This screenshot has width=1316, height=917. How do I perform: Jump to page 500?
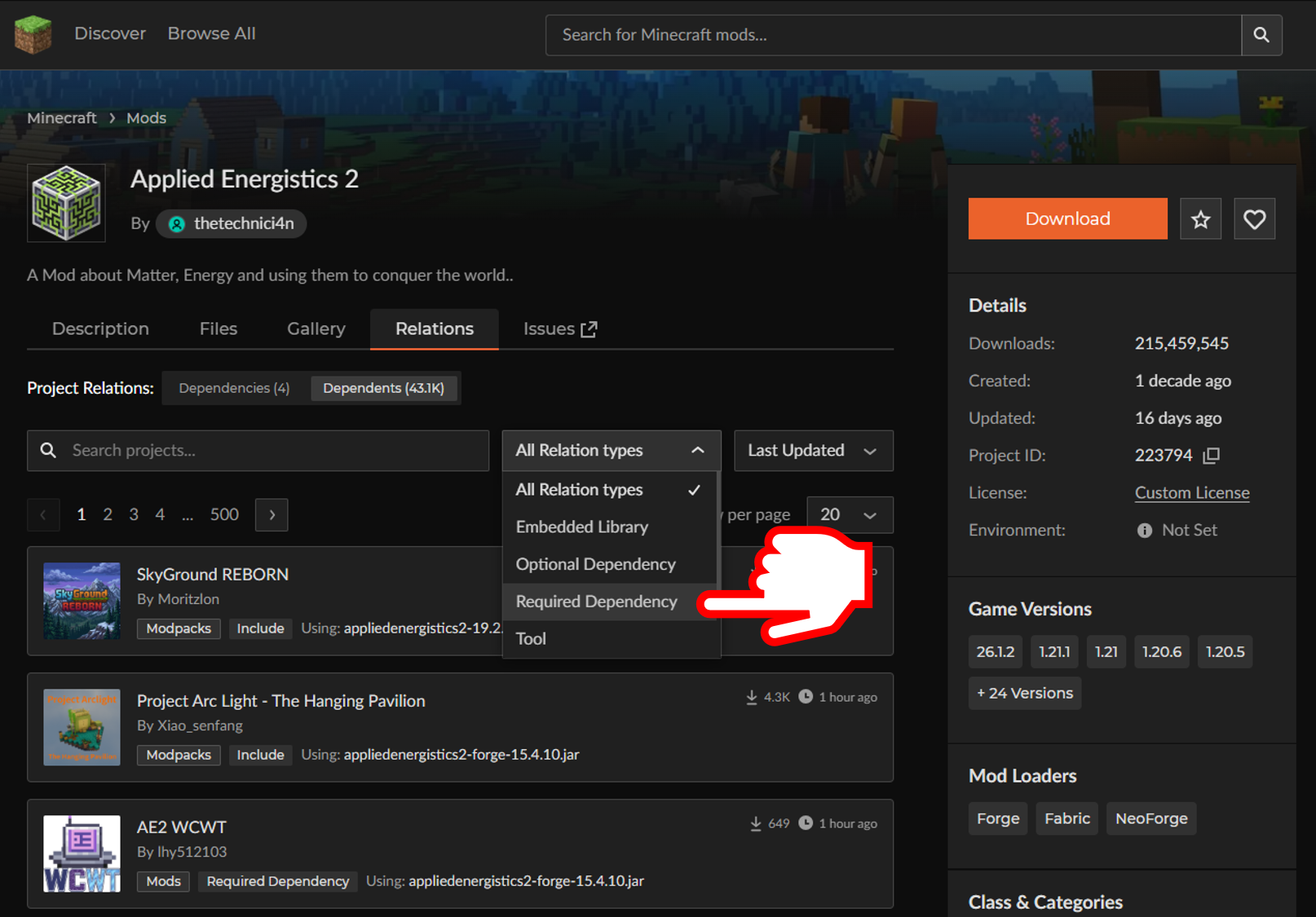(224, 515)
